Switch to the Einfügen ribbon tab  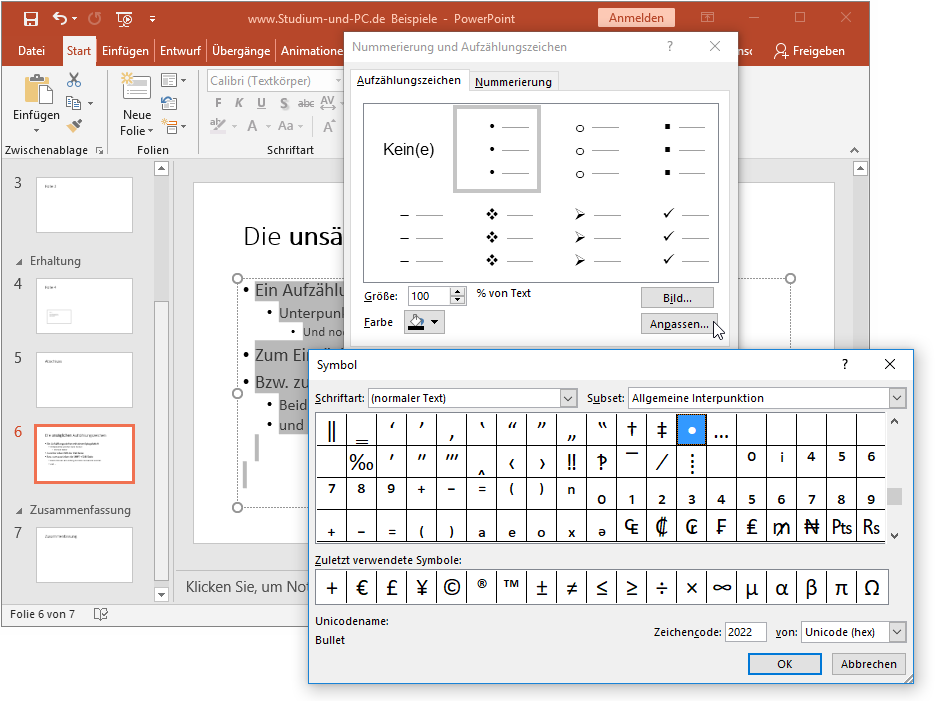(125, 51)
